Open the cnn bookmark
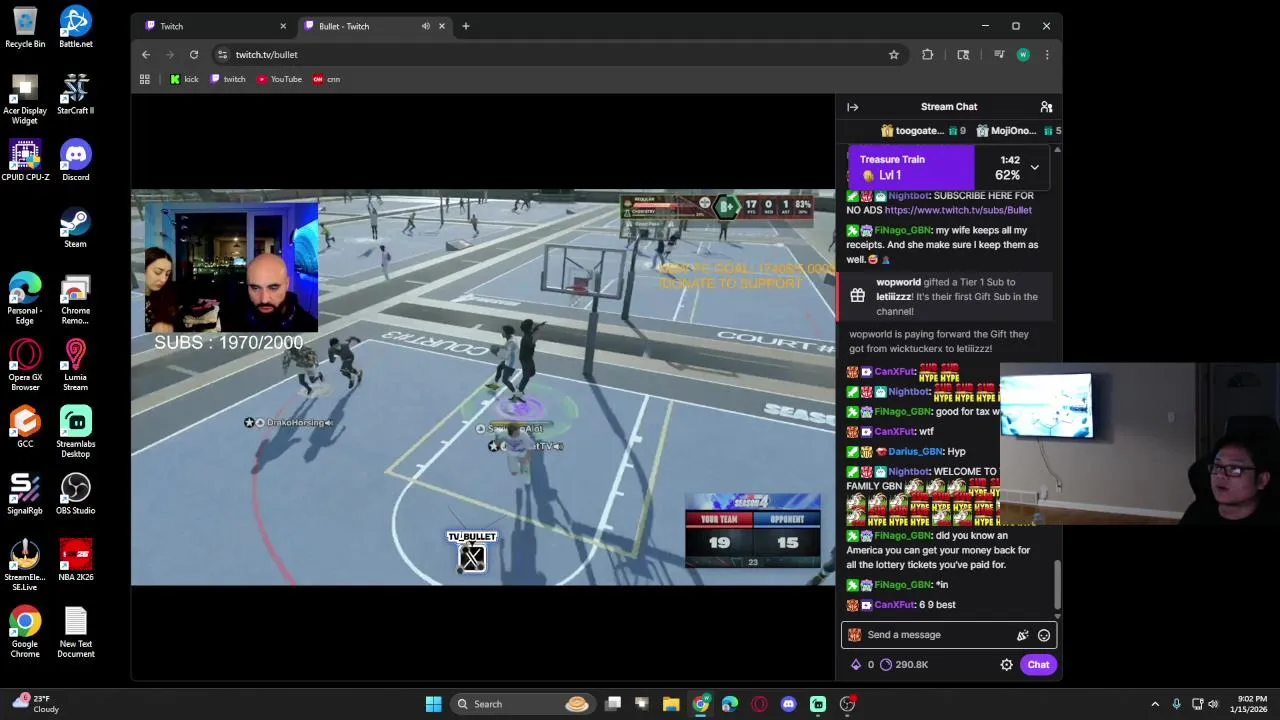Screen dimensions: 1280x720 pyautogui.click(x=327, y=79)
